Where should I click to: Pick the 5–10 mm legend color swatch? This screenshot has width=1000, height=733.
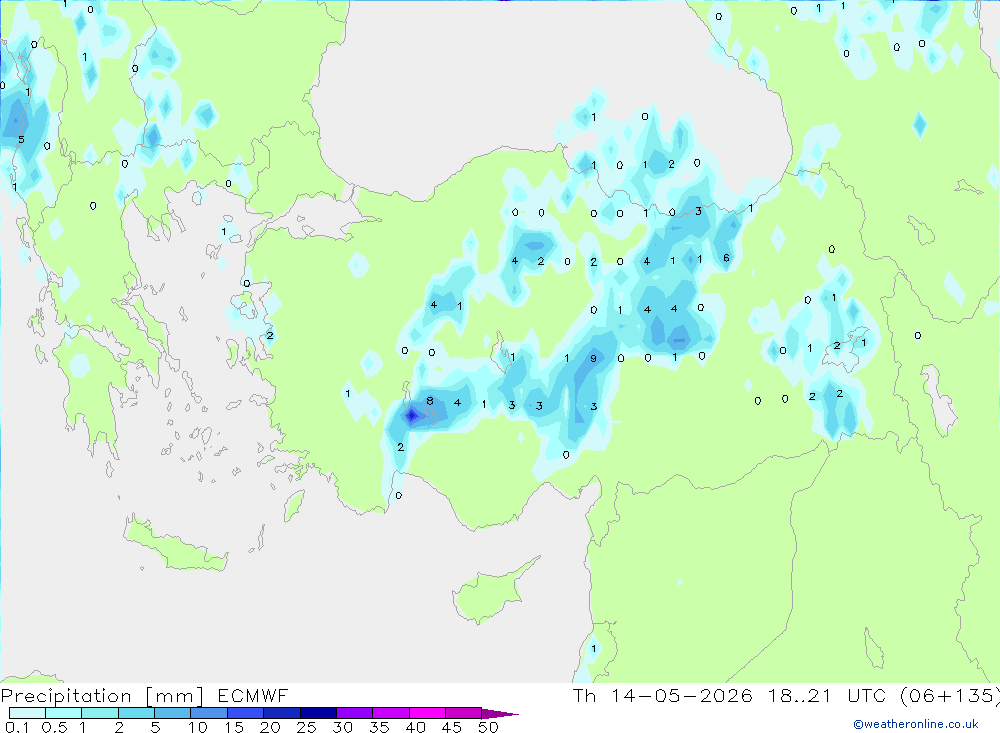pyautogui.click(x=172, y=713)
